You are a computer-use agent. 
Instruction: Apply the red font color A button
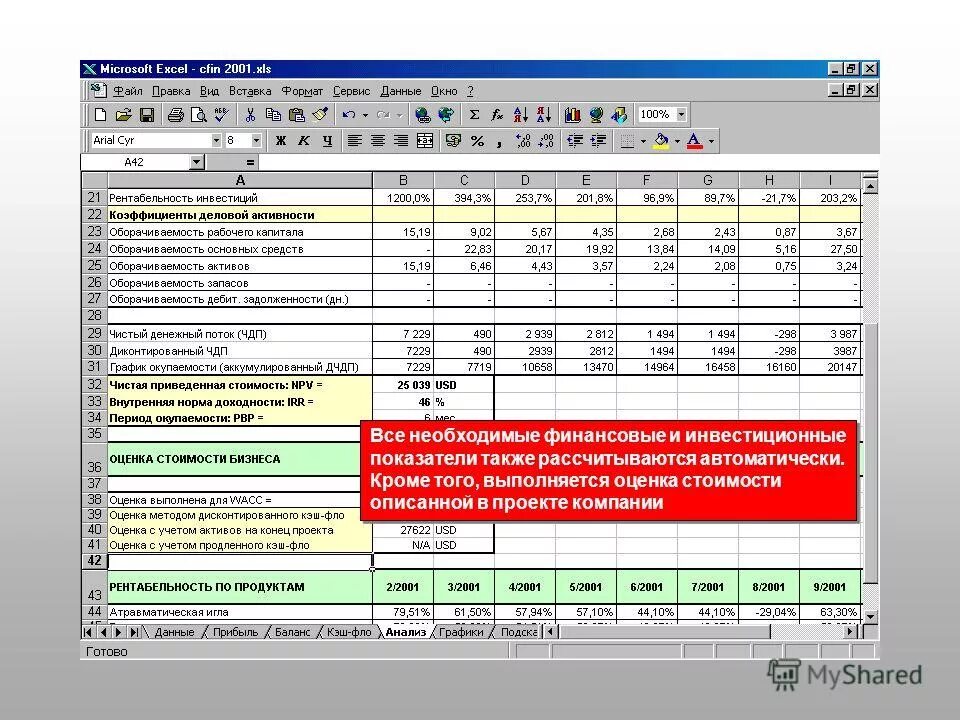pos(694,141)
